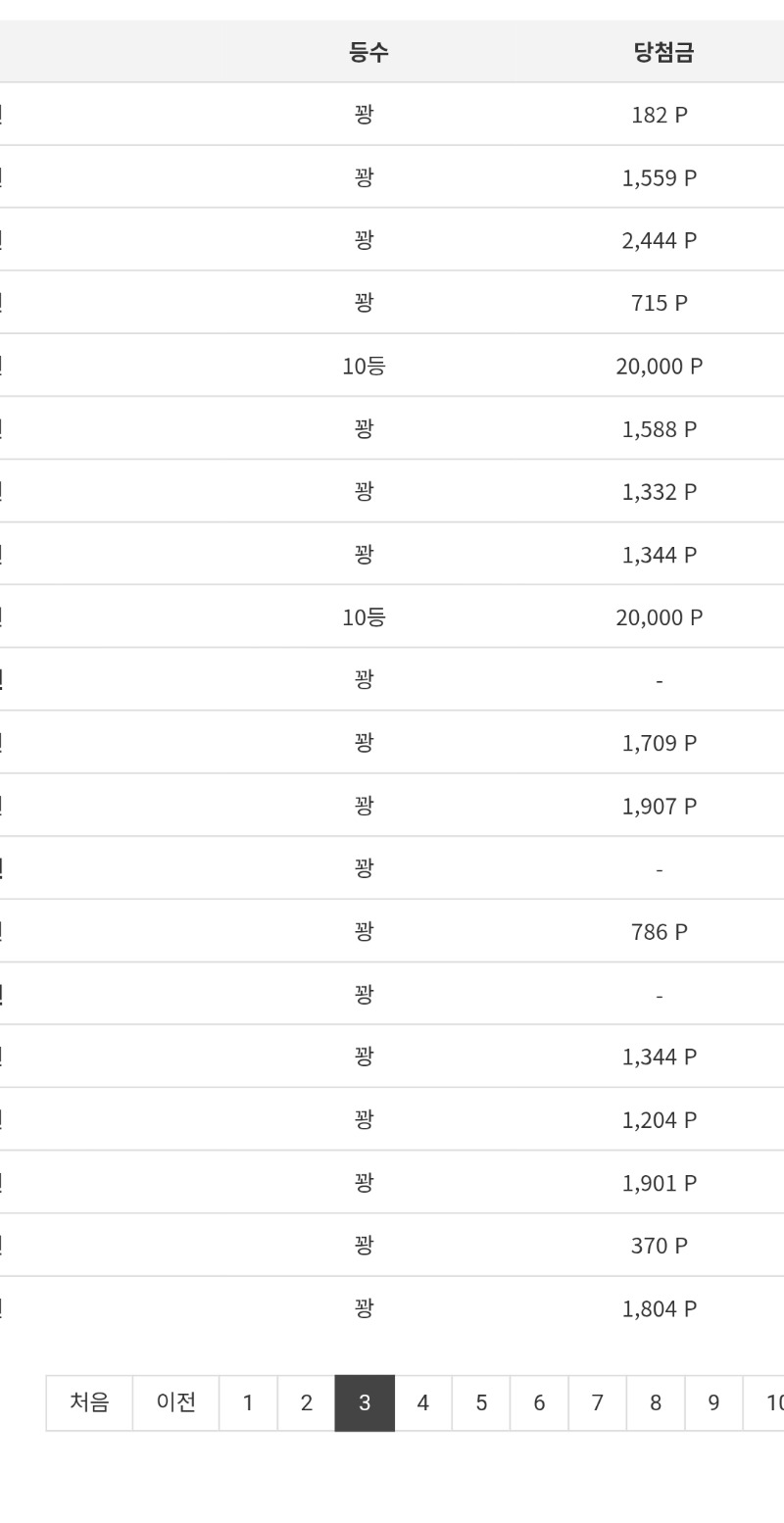Viewport: 784px width, 1523px height.
Task: Click the 182 P prize entry
Action: 660,114
